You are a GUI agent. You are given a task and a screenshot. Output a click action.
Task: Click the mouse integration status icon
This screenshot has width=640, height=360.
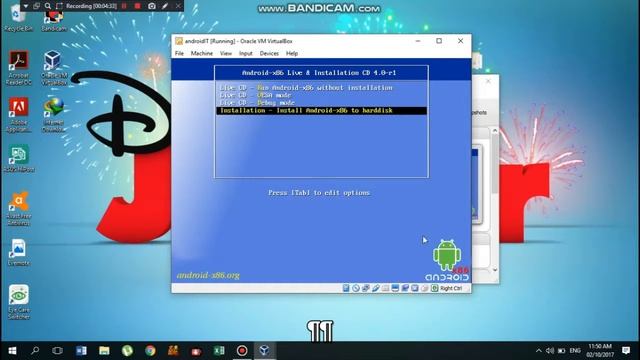point(424,288)
